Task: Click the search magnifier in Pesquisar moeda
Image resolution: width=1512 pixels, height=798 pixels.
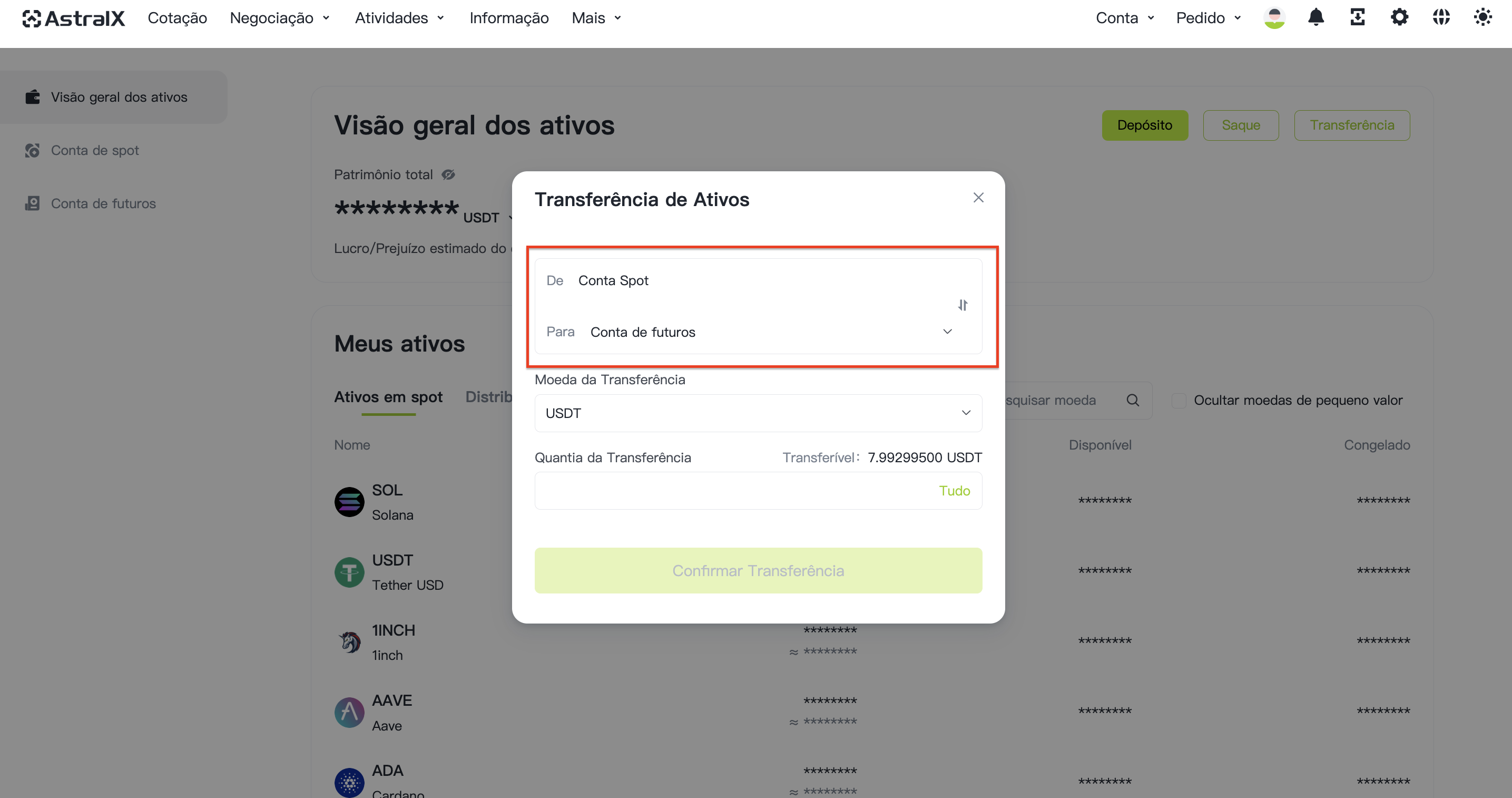Action: point(1133,401)
